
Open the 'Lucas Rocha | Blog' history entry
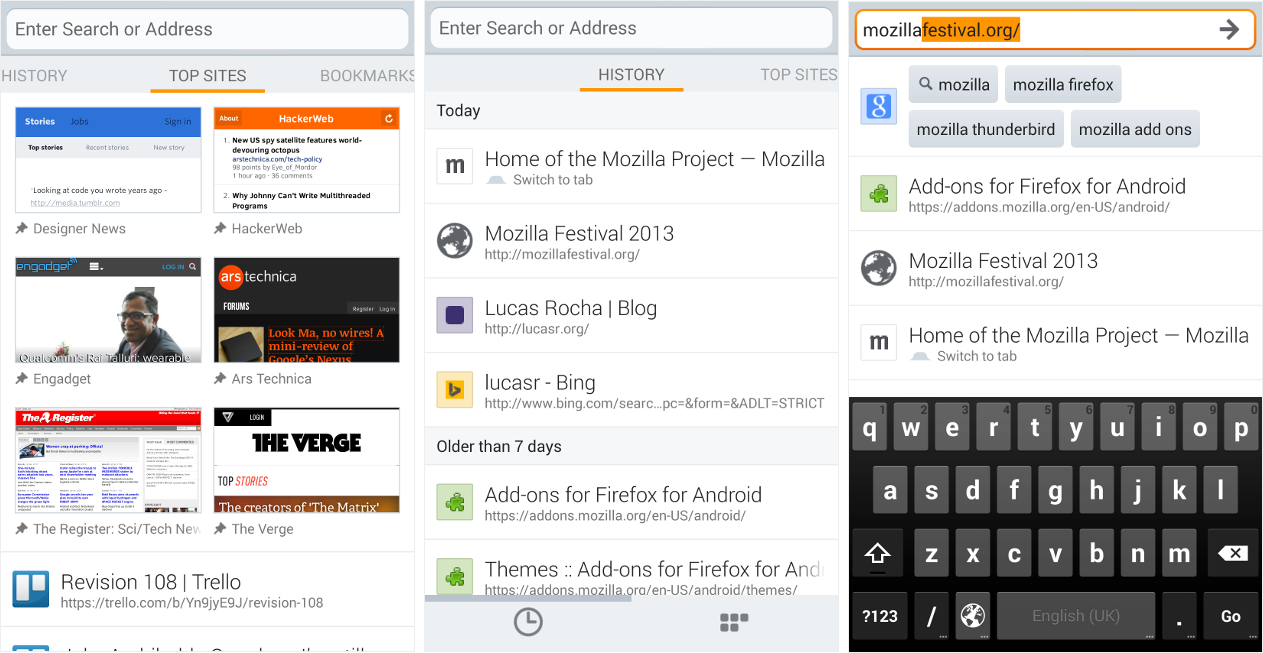point(632,315)
